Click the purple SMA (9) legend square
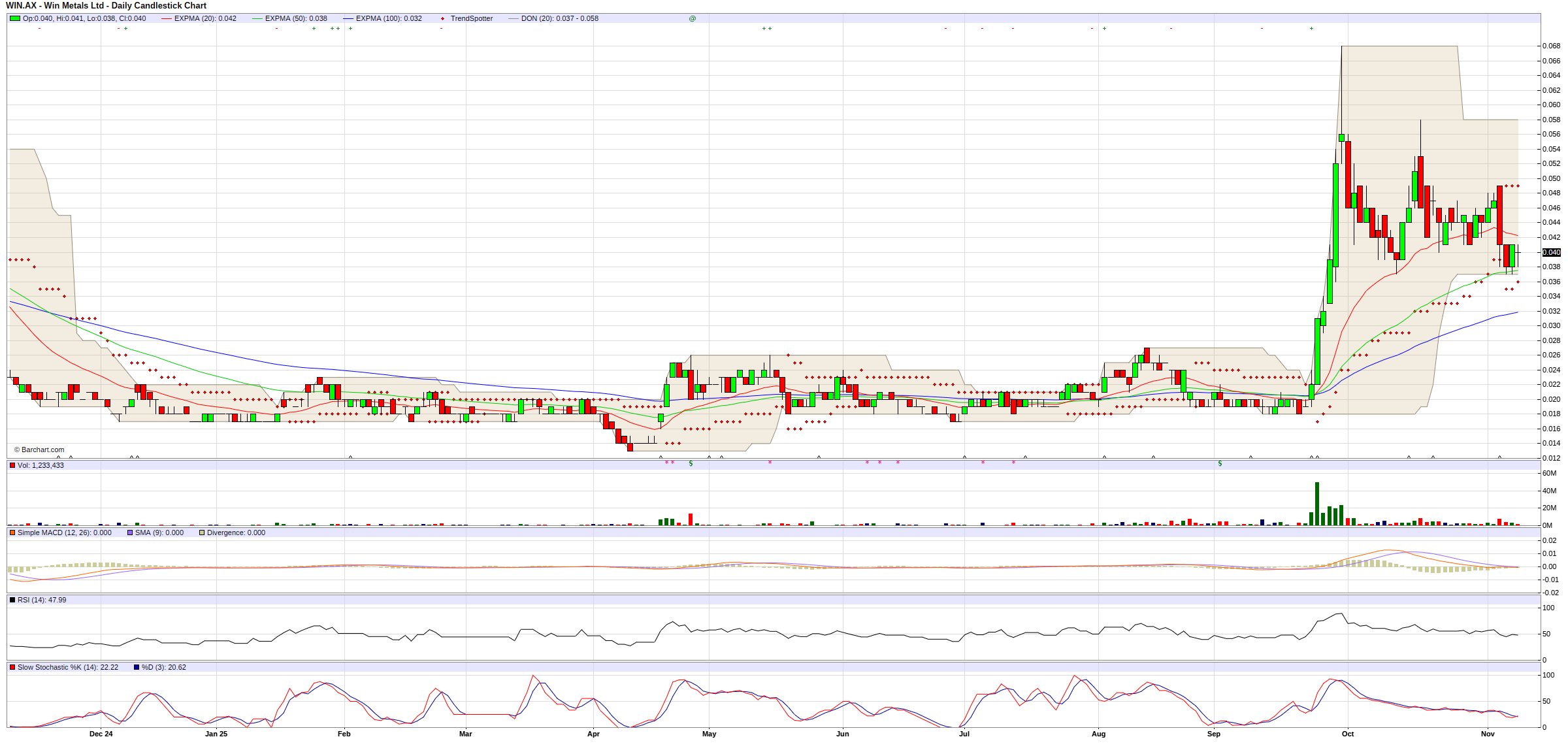 point(130,533)
